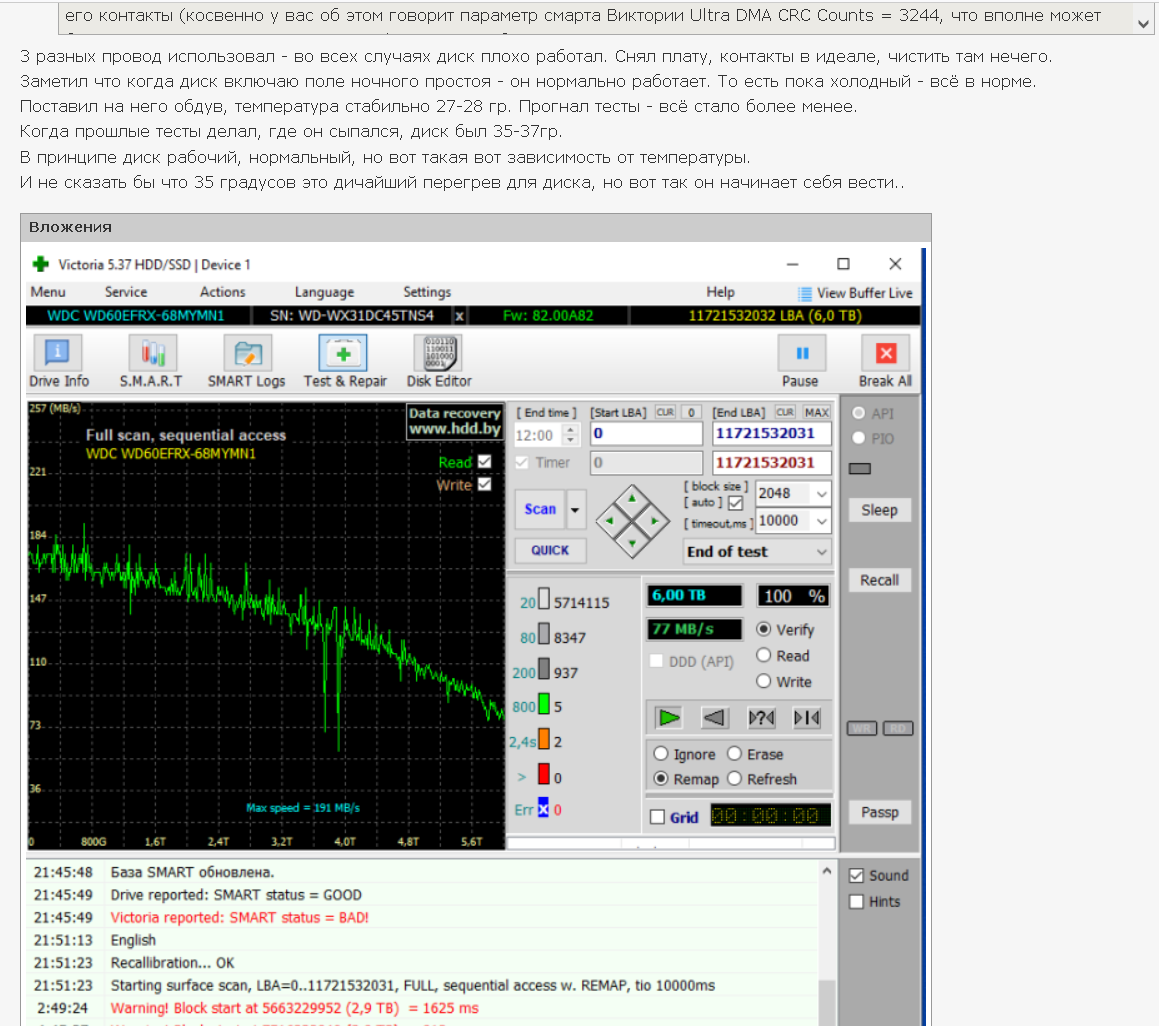The height and width of the screenshot is (1026, 1159).
Task: Open the Scan button dropdown arrow
Action: point(574,509)
